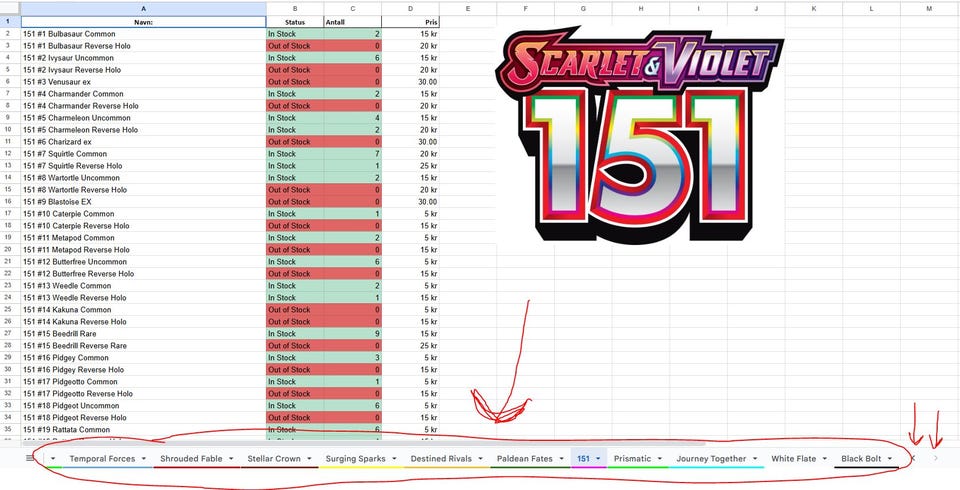Click the scroll sheet tabs left arrow

point(913,458)
